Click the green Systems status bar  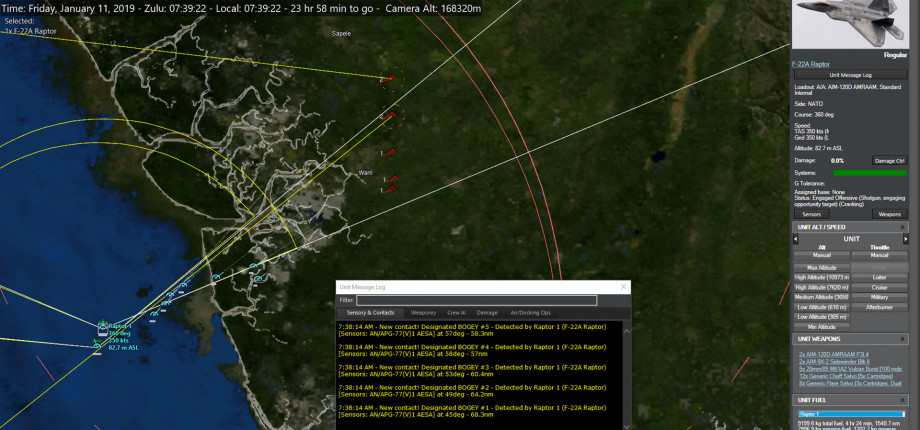click(870, 173)
